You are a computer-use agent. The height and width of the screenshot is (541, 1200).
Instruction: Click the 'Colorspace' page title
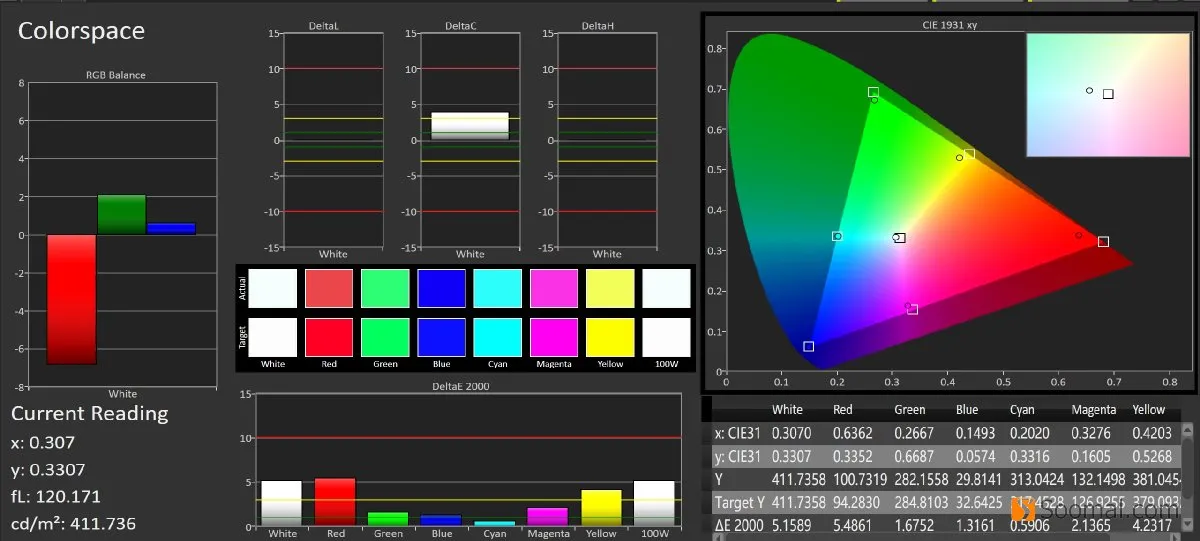tap(81, 31)
